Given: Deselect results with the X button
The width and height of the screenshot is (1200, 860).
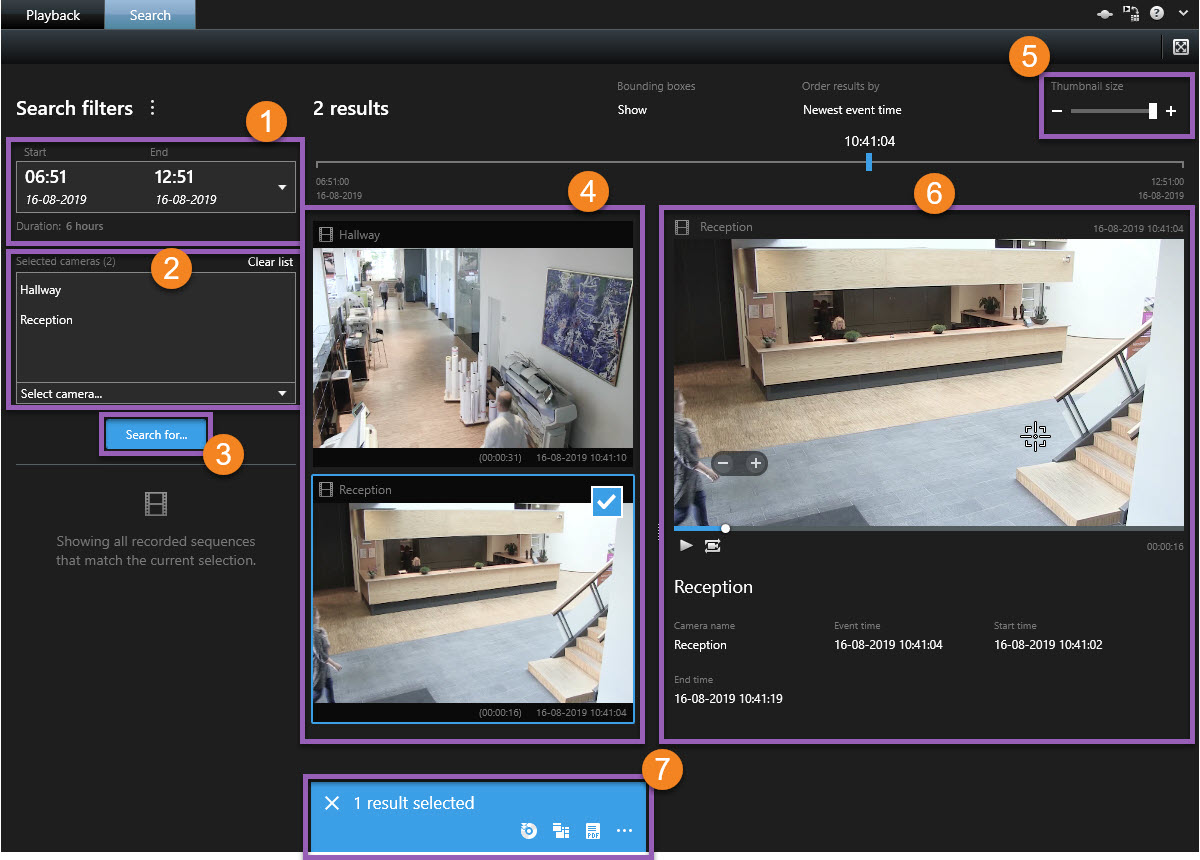Looking at the screenshot, I should click(332, 803).
